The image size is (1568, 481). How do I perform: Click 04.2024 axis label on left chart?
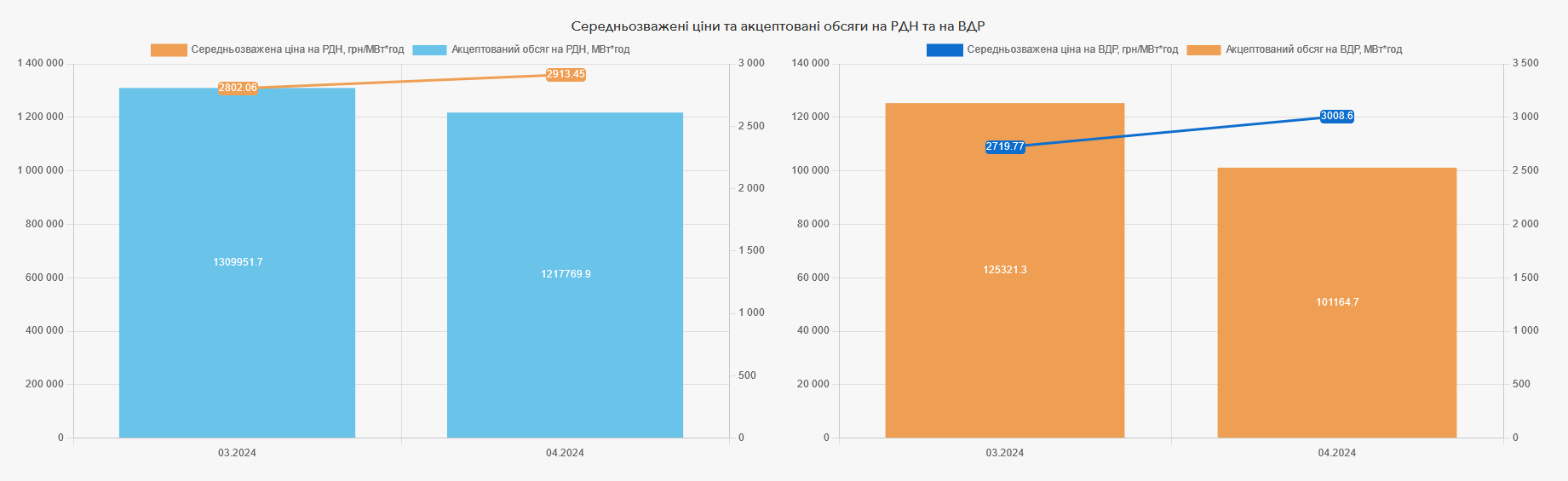point(565,453)
